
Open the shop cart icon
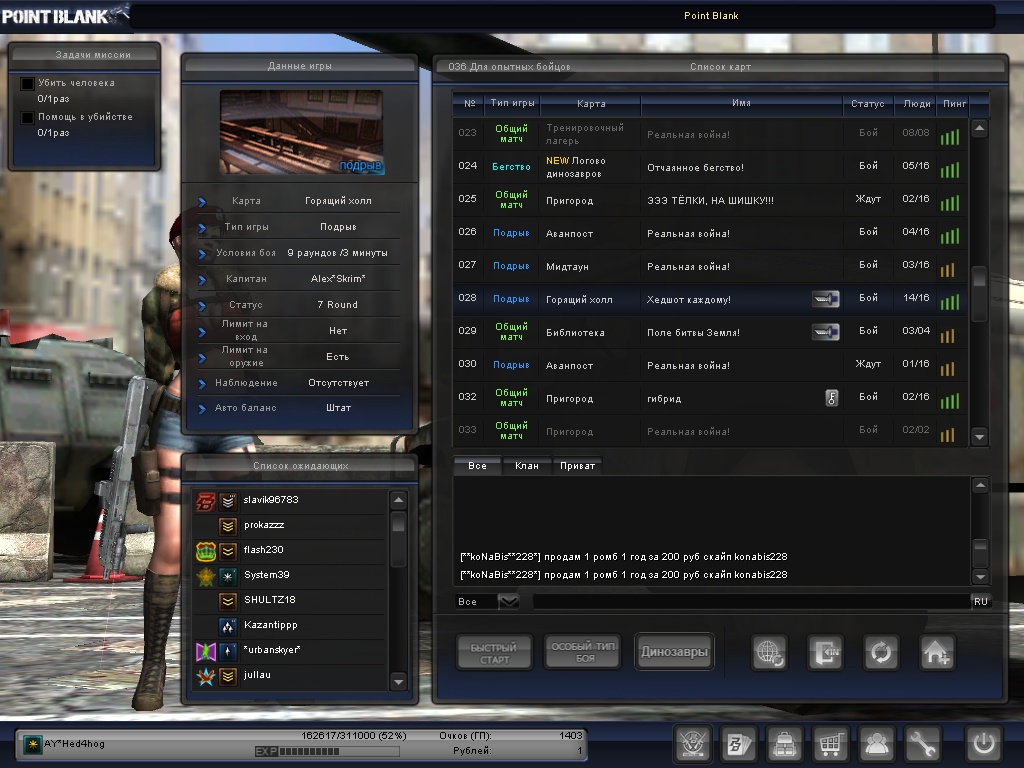point(831,744)
